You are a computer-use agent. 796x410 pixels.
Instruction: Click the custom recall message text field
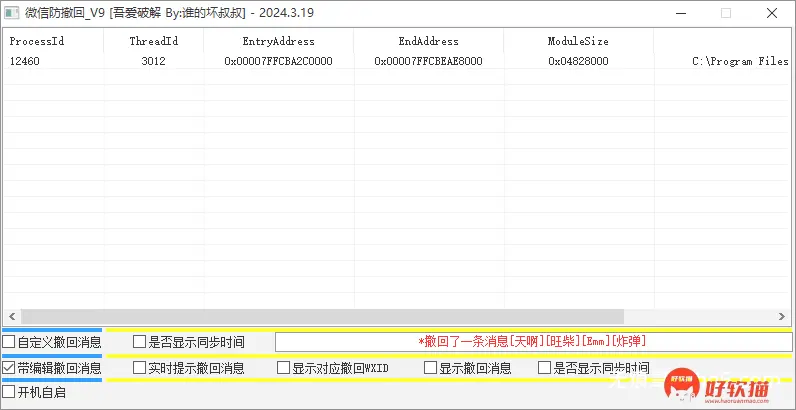pos(534,342)
